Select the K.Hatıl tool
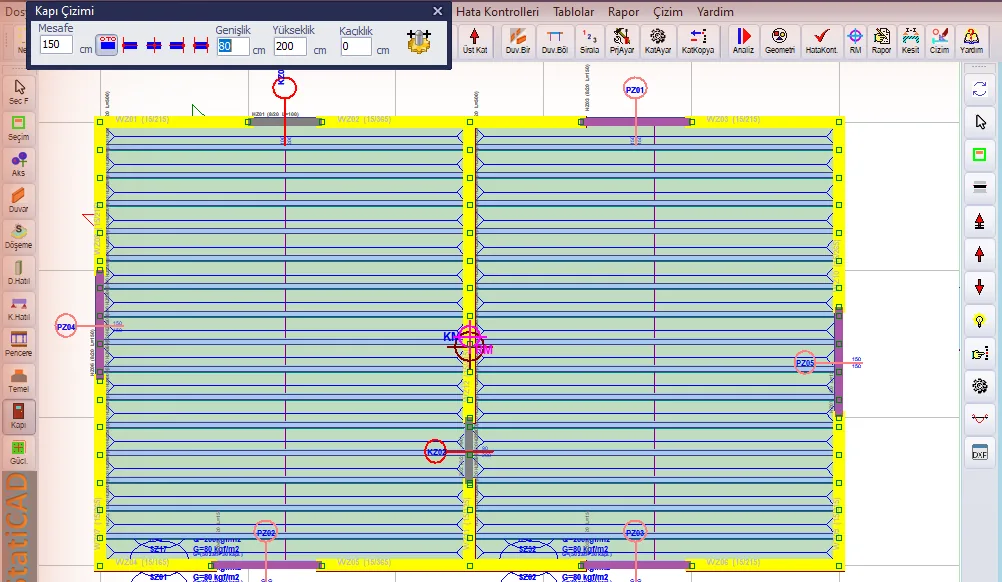The image size is (1002, 582). [x=19, y=308]
